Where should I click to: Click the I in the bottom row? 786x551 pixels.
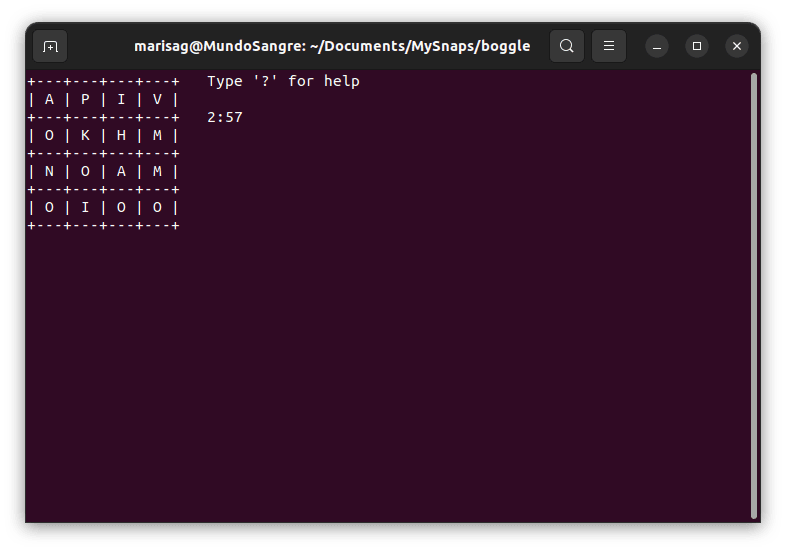click(x=85, y=208)
